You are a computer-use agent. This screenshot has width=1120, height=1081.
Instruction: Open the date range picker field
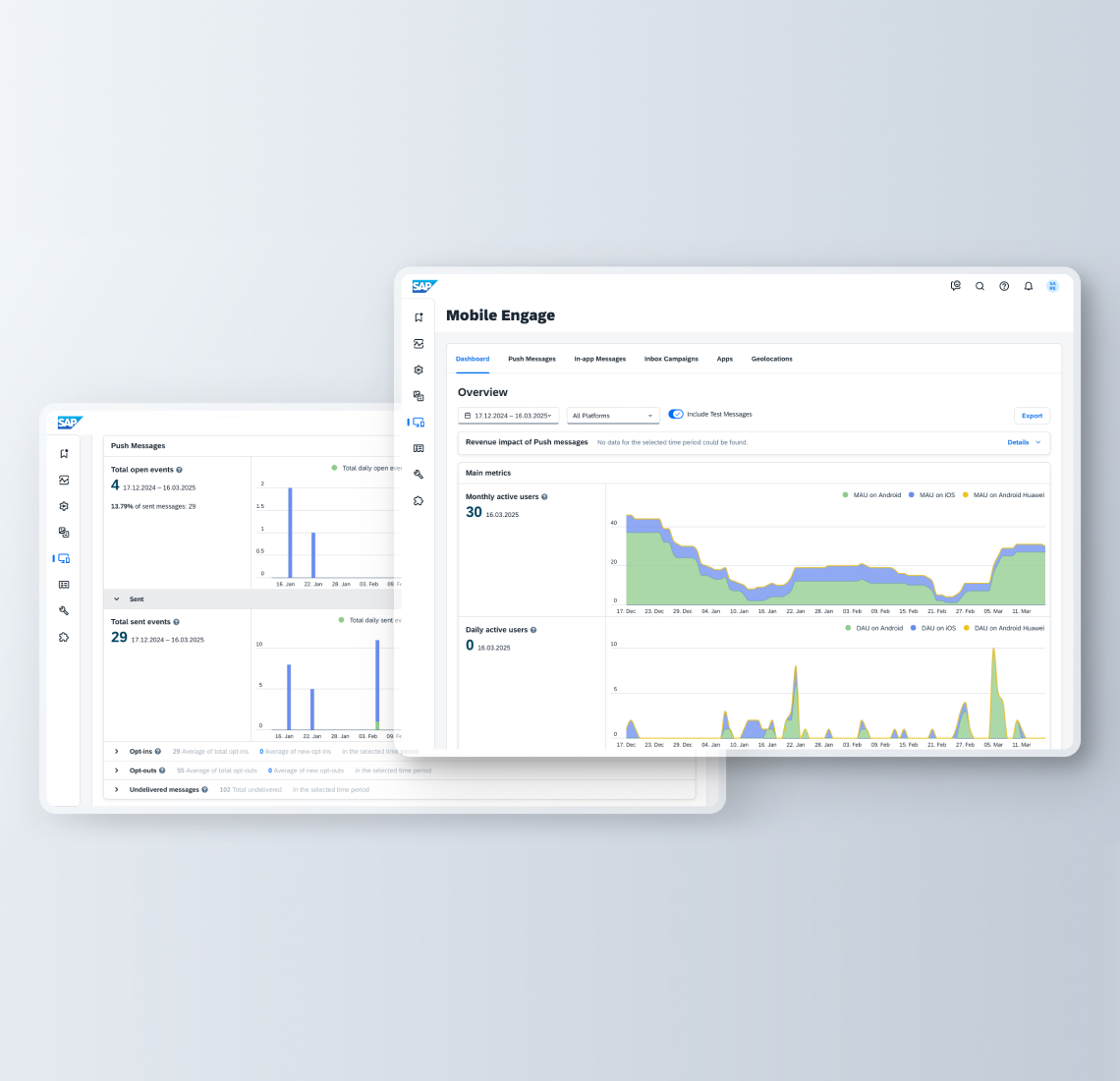[x=508, y=415]
